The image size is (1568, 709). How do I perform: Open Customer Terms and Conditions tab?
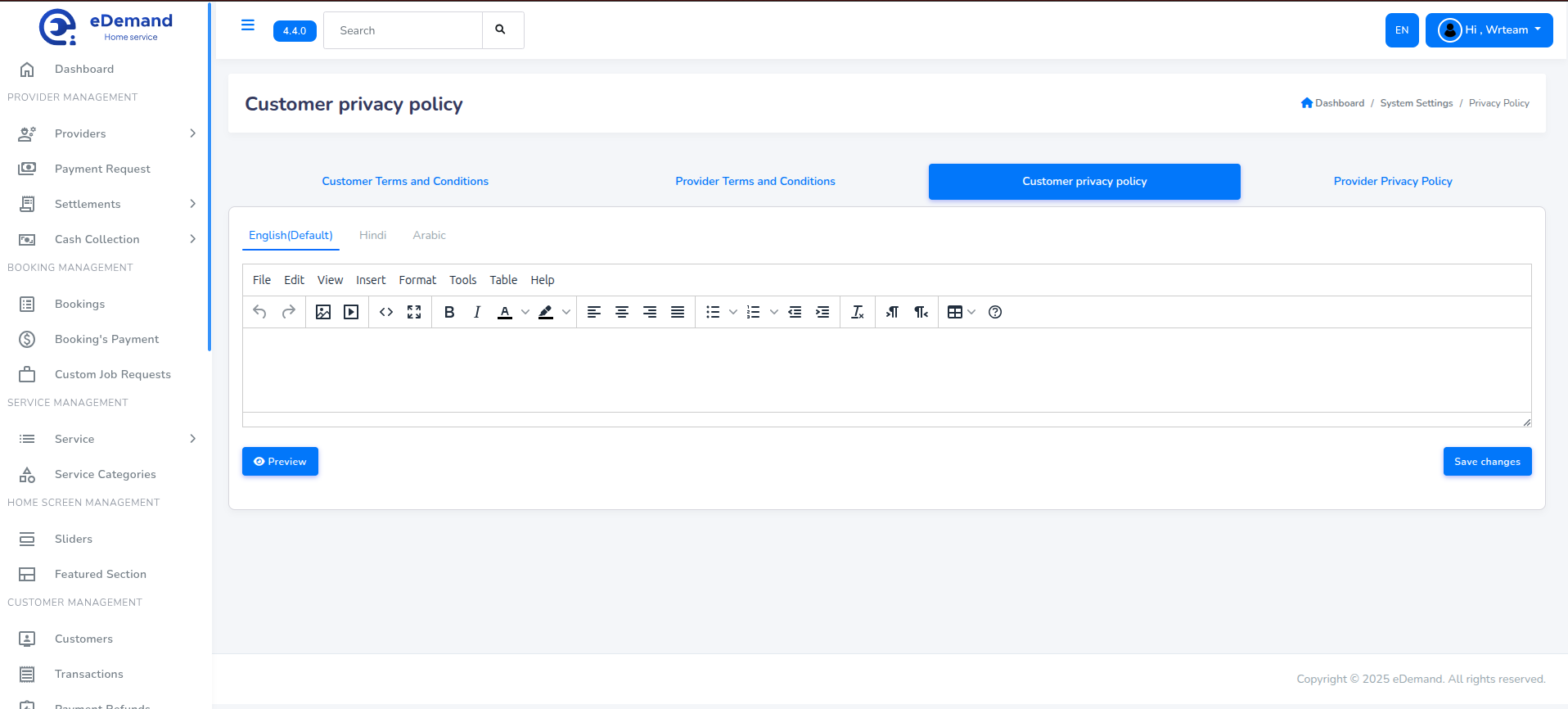405,181
